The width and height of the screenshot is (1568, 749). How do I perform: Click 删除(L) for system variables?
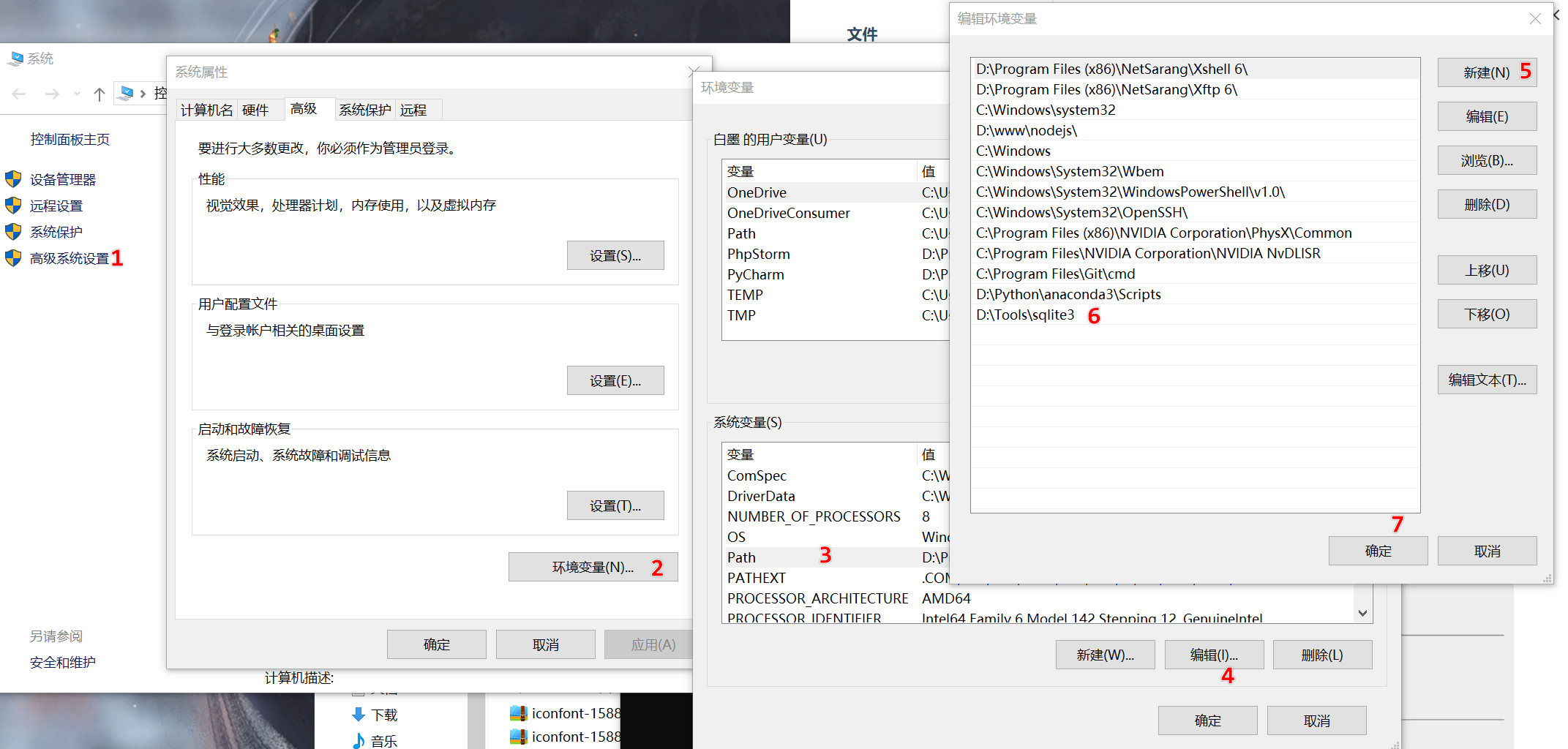pyautogui.click(x=1322, y=655)
